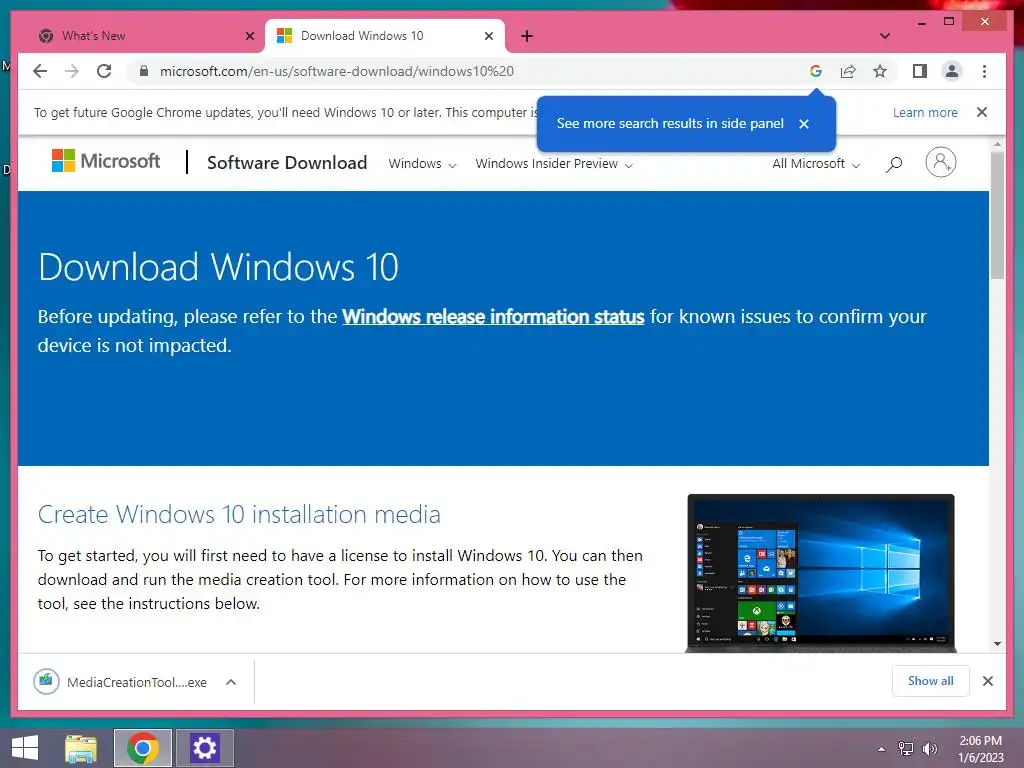Click the address bar URL
The height and width of the screenshot is (768, 1024).
pos(337,71)
